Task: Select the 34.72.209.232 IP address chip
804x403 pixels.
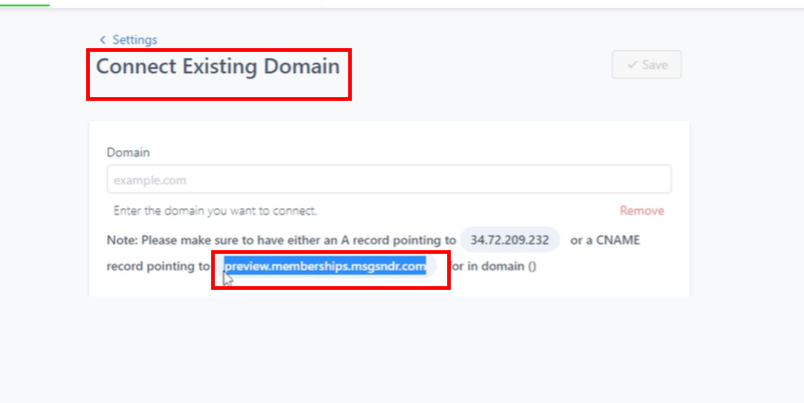Action: tap(510, 241)
